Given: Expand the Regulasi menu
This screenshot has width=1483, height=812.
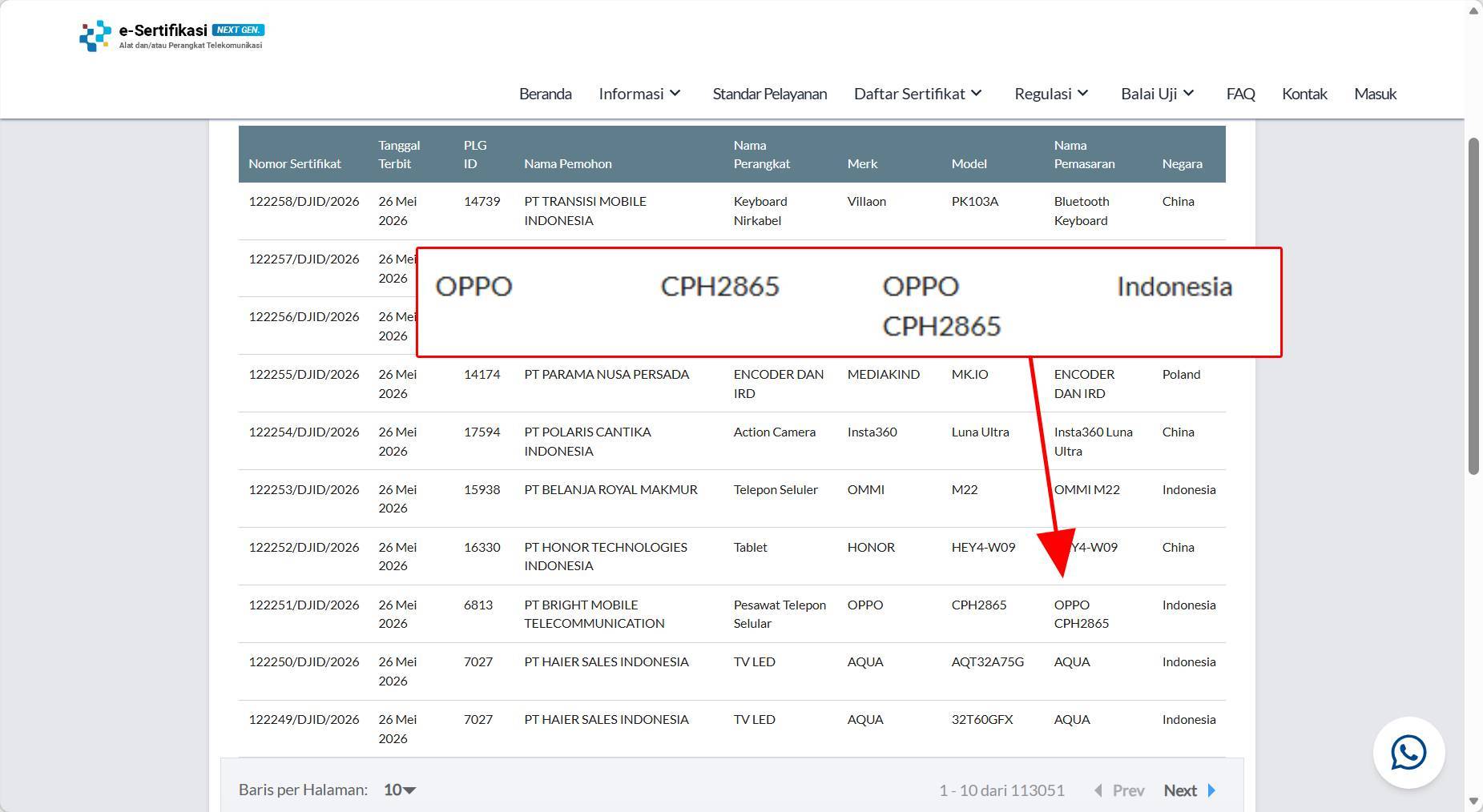Looking at the screenshot, I should coord(1052,94).
